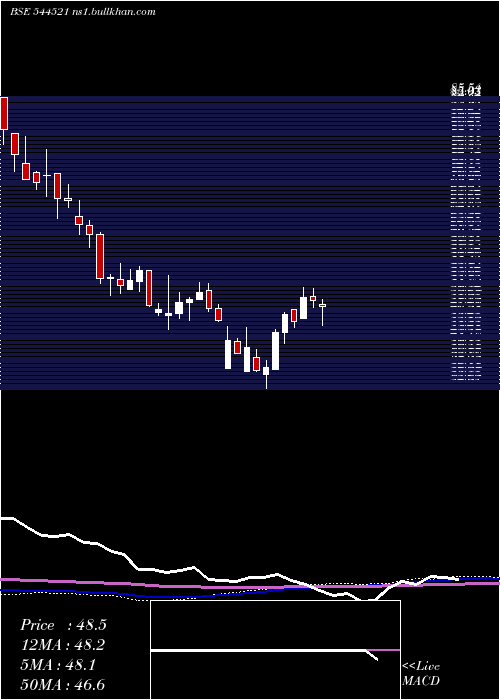Select the '50MA : 46.6' value
The height and width of the screenshot is (700, 500).
[63, 685]
